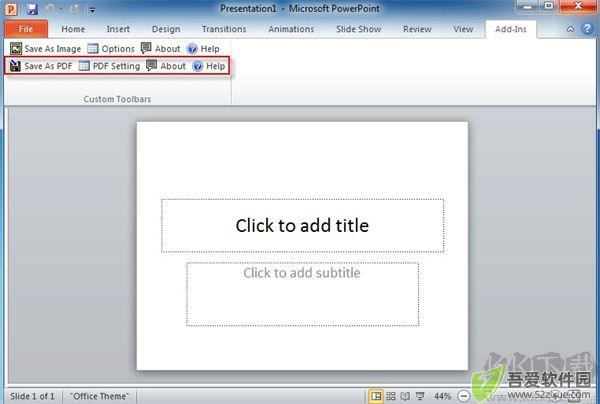Switch to Normal view in status bar
600x404 pixels.
click(376, 396)
